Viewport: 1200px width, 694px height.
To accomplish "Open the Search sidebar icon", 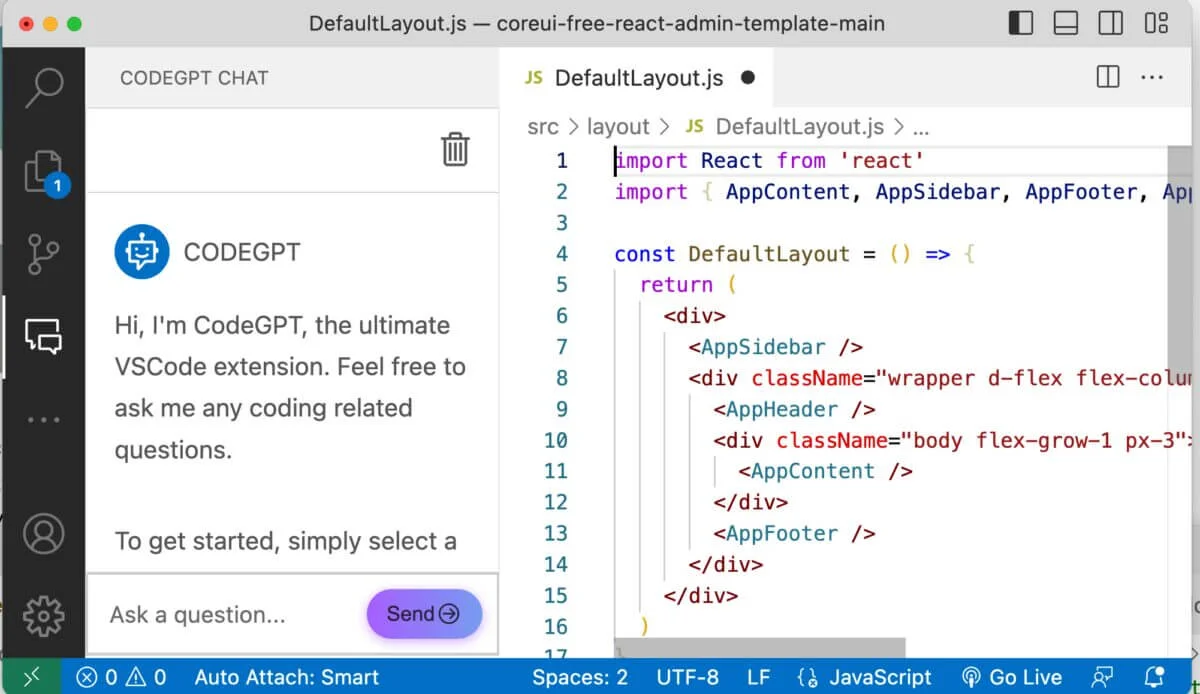I will [x=44, y=88].
